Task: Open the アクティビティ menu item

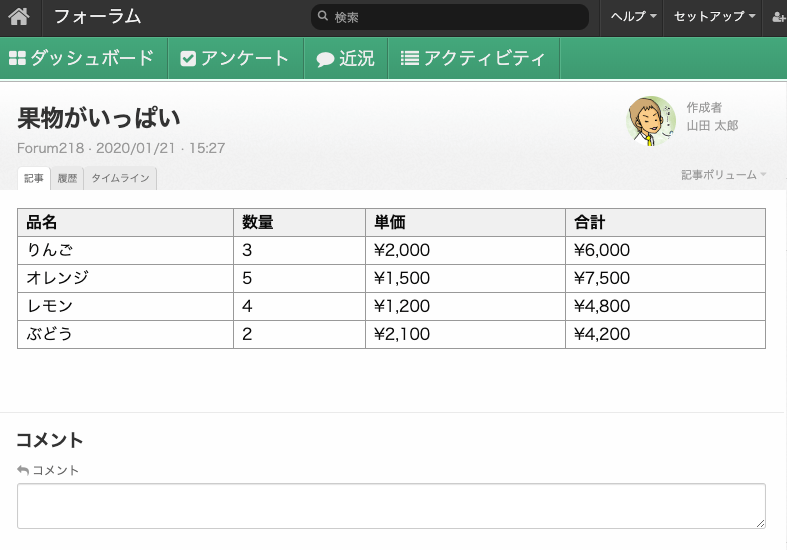Action: [x=473, y=58]
